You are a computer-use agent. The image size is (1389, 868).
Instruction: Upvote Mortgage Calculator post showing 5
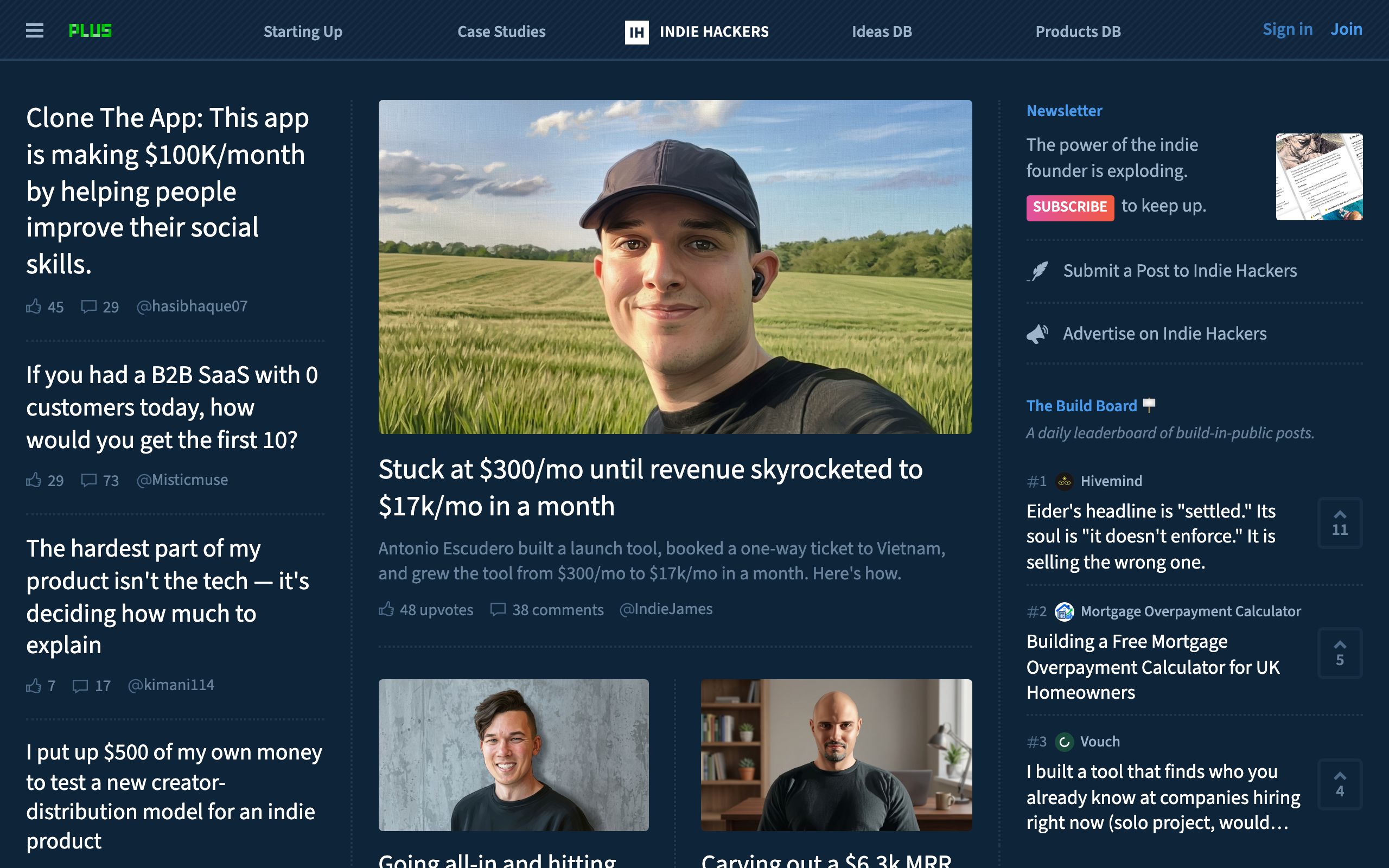pyautogui.click(x=1340, y=653)
